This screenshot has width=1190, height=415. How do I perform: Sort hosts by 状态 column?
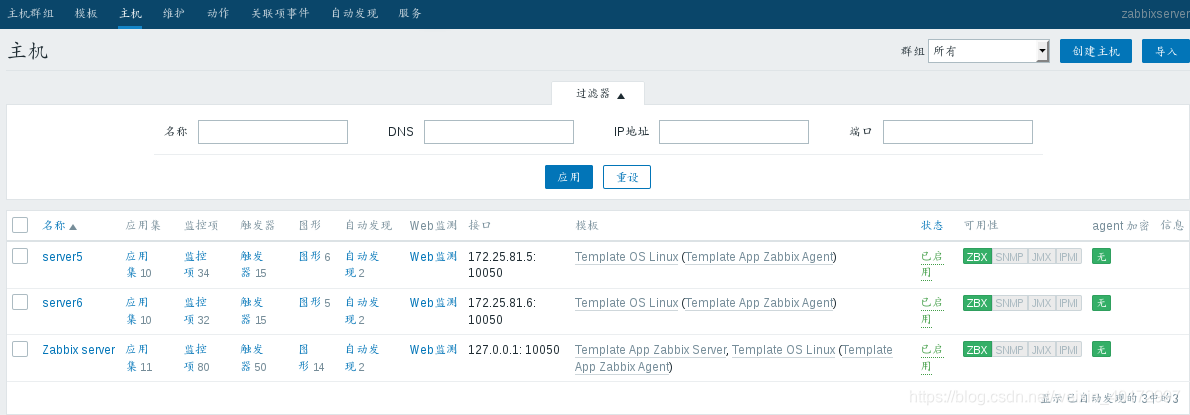(x=932, y=226)
